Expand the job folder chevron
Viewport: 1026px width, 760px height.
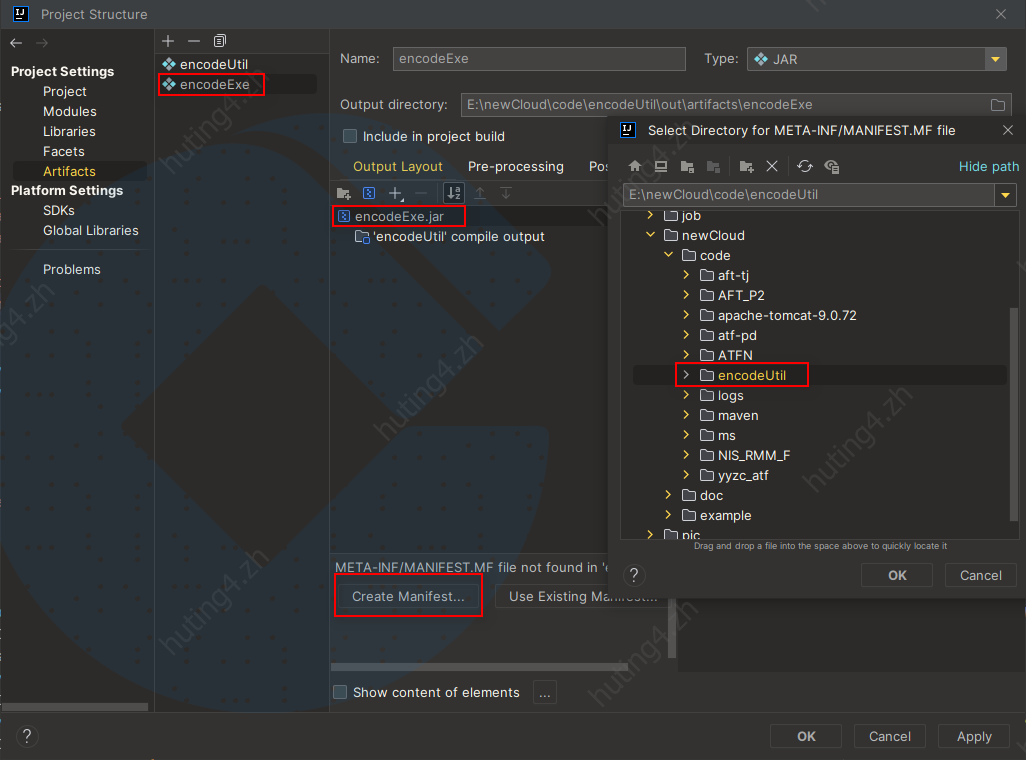(x=650, y=215)
